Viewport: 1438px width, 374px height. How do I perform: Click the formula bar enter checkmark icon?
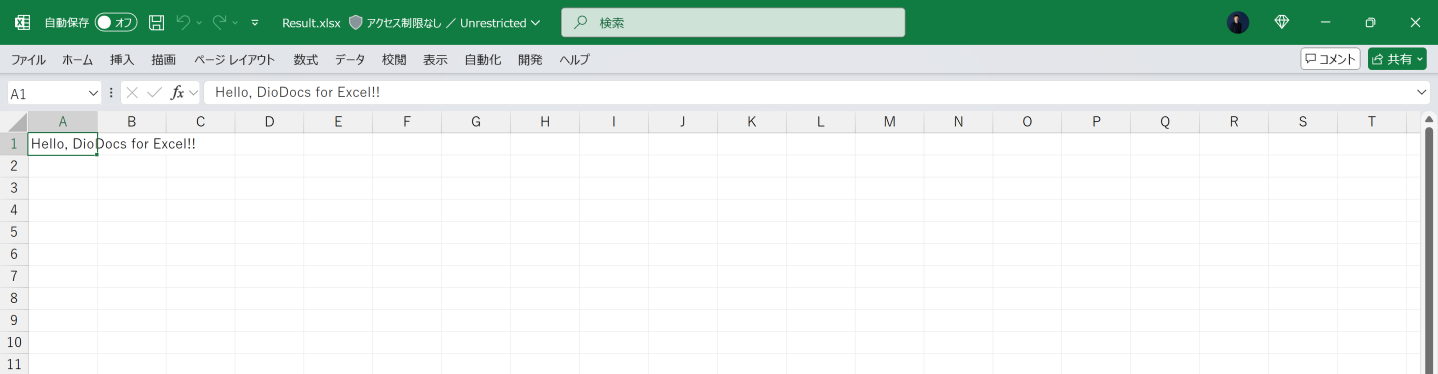pos(154,93)
